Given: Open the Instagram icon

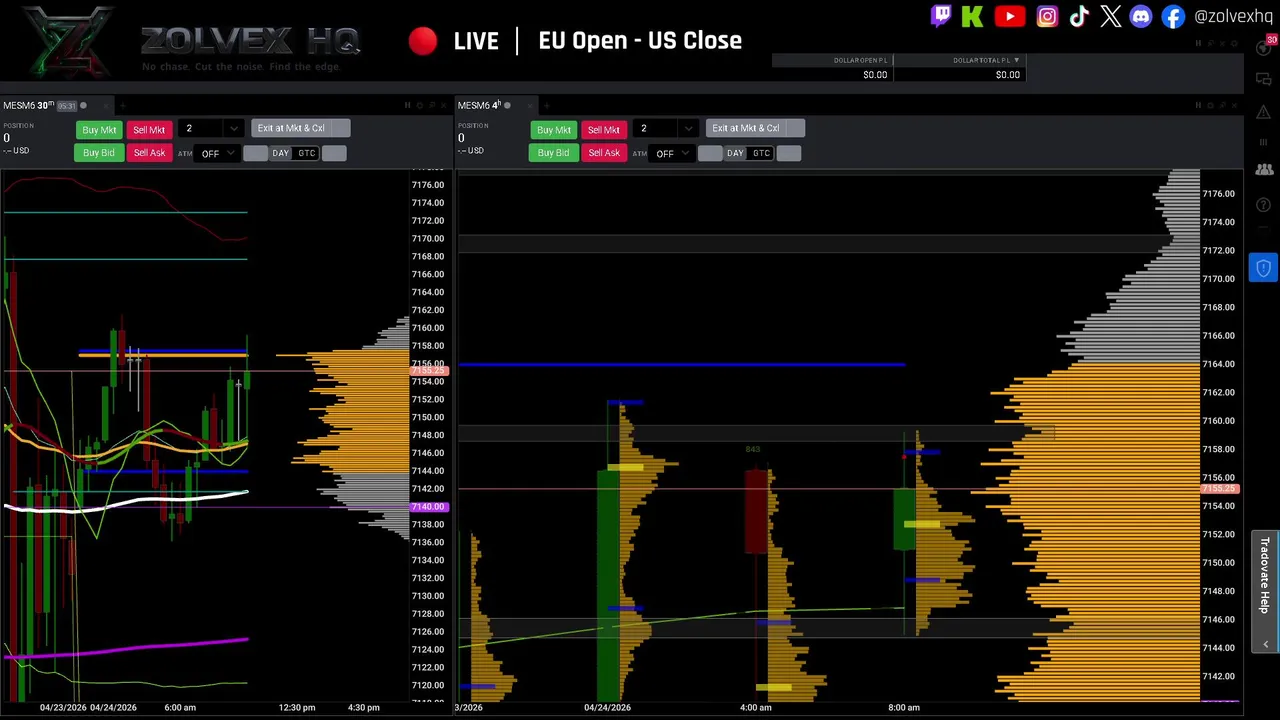Looking at the screenshot, I should pos(1047,16).
